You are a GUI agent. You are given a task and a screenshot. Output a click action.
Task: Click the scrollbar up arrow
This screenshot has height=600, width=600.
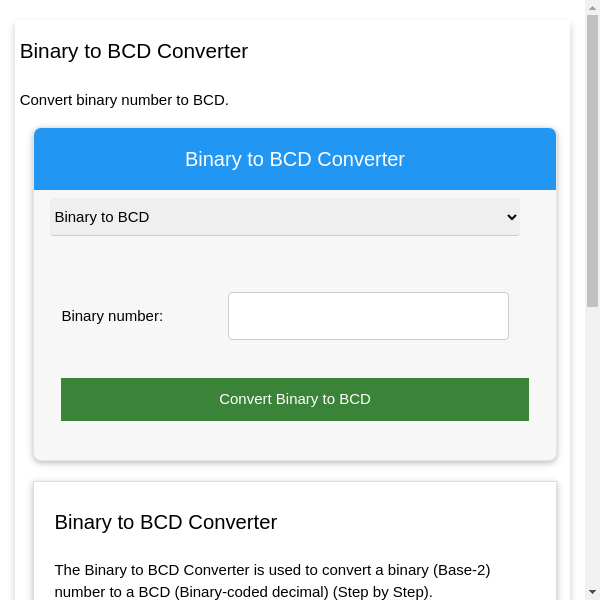pos(592,8)
